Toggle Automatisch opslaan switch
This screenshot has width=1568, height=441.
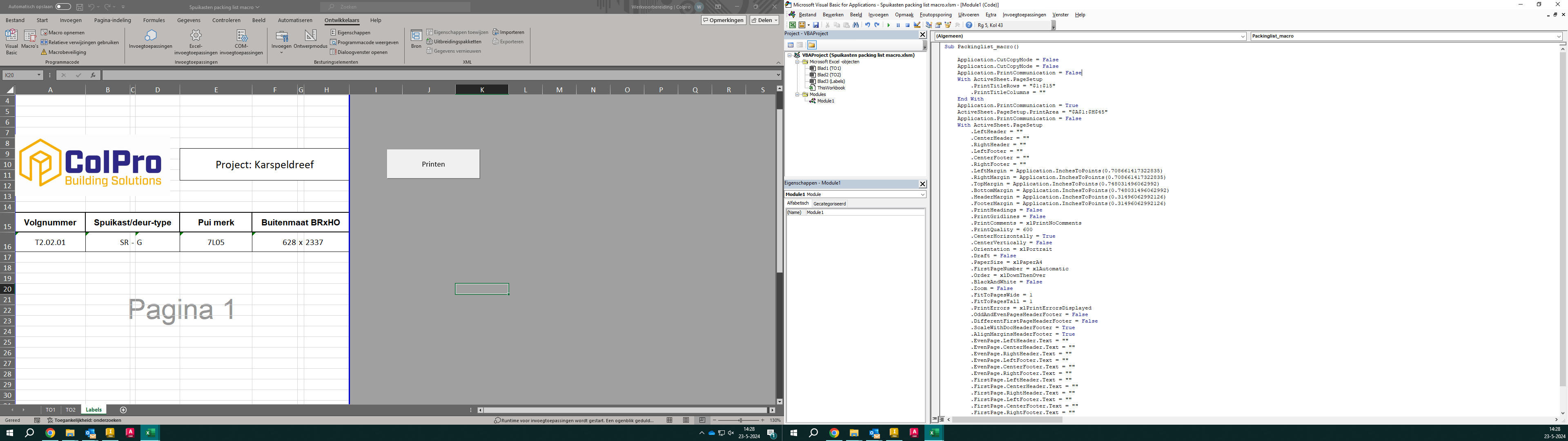[x=63, y=7]
